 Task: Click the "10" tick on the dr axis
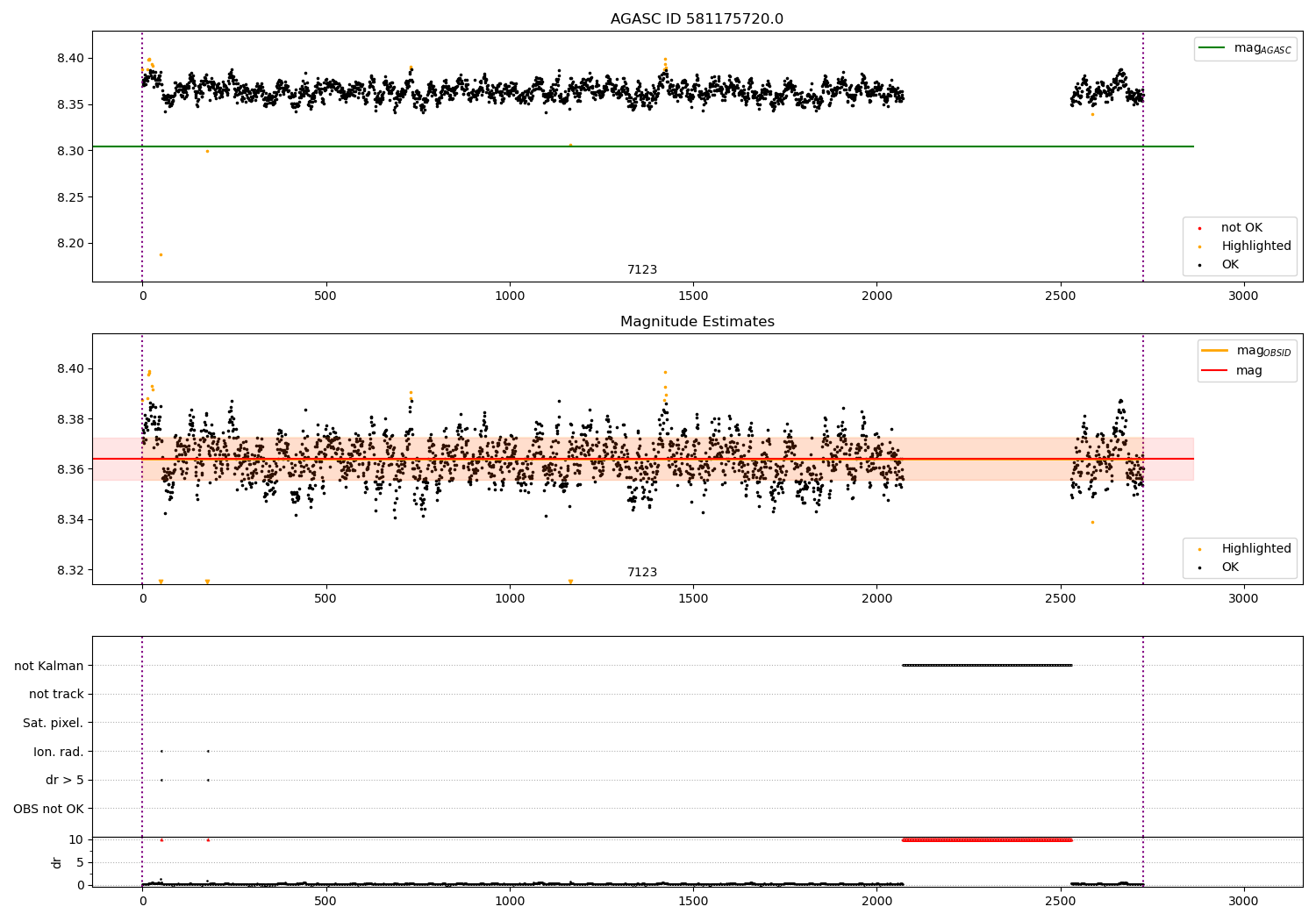click(x=76, y=840)
